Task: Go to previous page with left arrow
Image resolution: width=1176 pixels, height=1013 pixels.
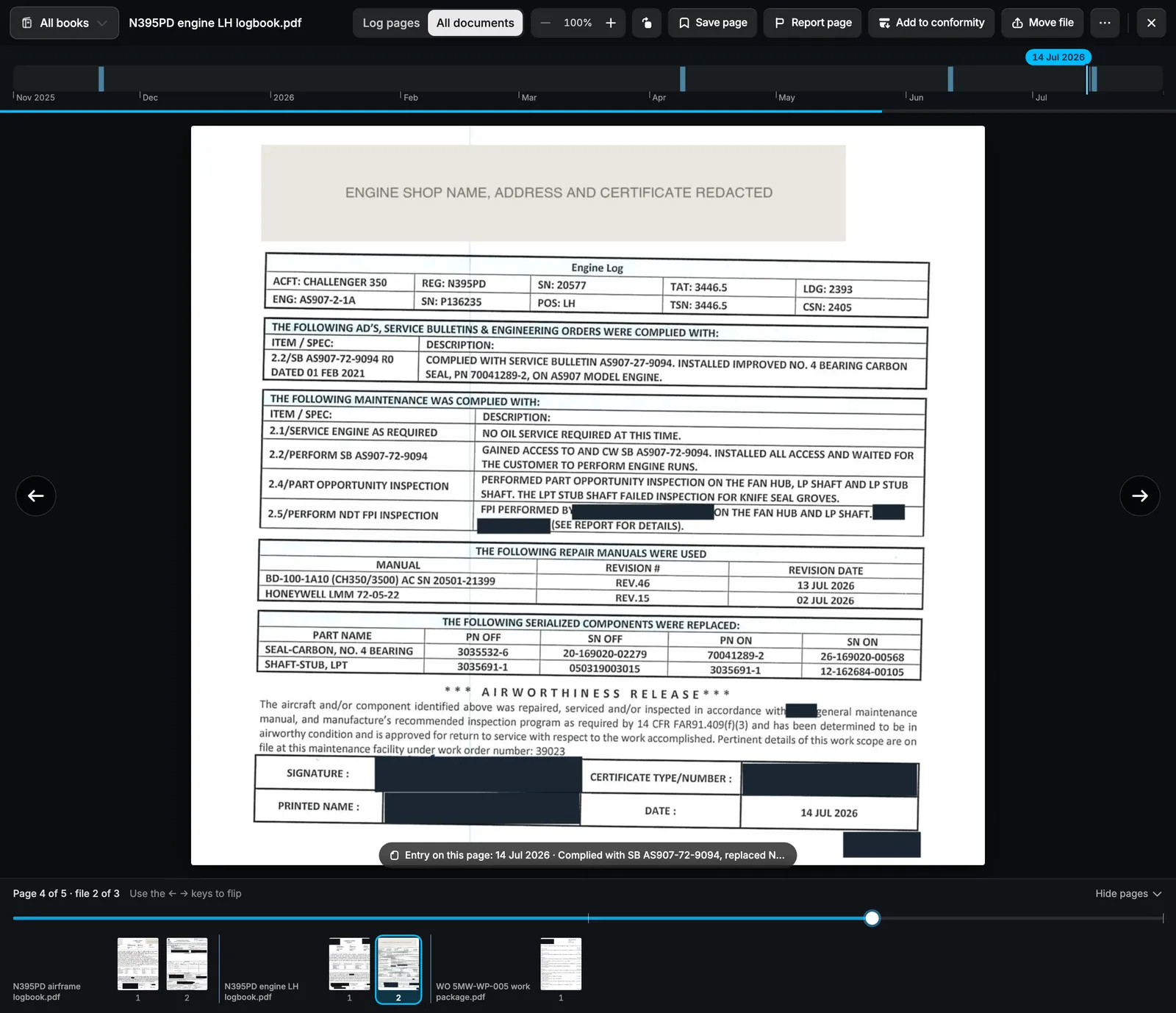Action: click(36, 495)
